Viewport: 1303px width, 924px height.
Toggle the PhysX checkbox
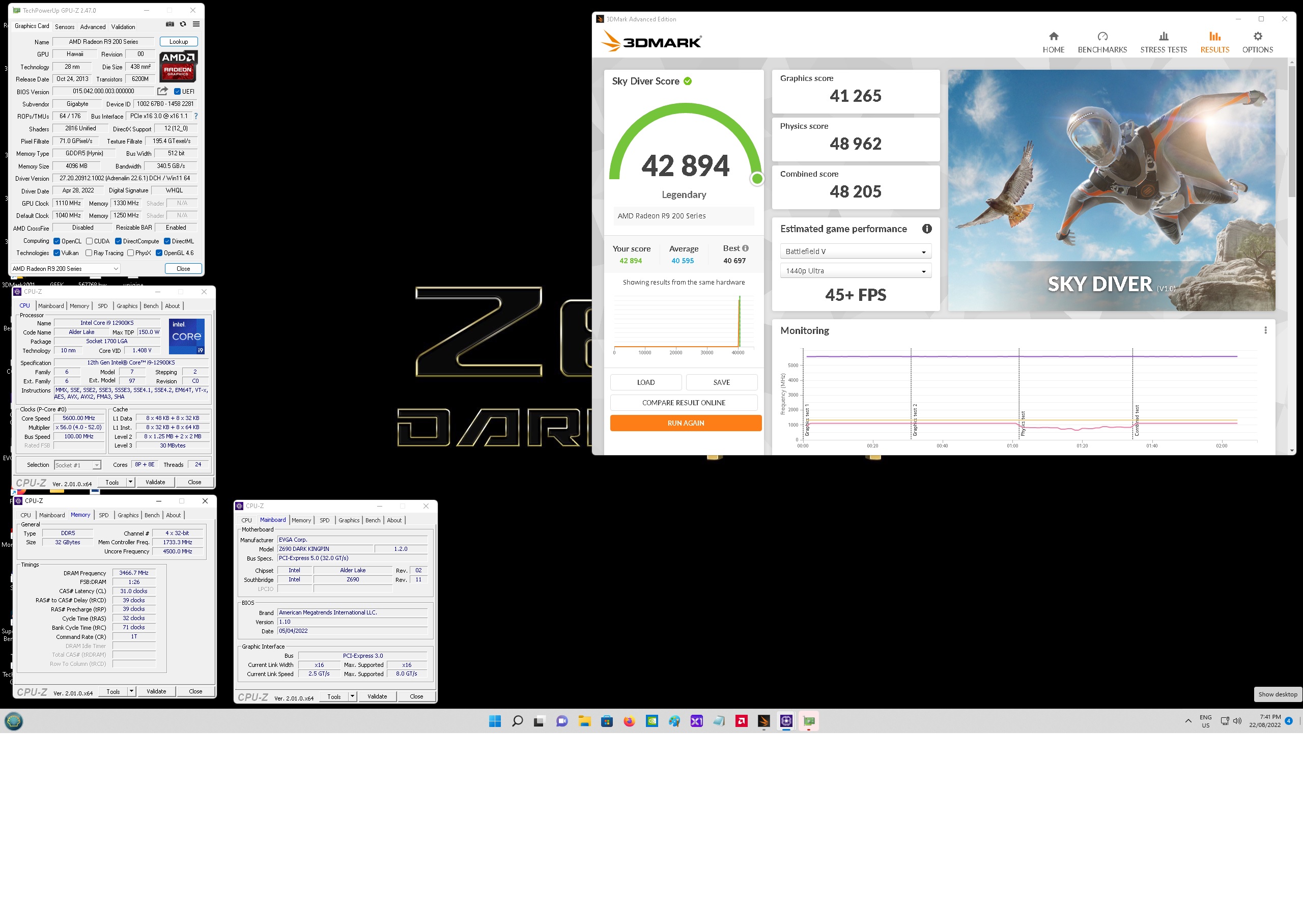[x=131, y=253]
